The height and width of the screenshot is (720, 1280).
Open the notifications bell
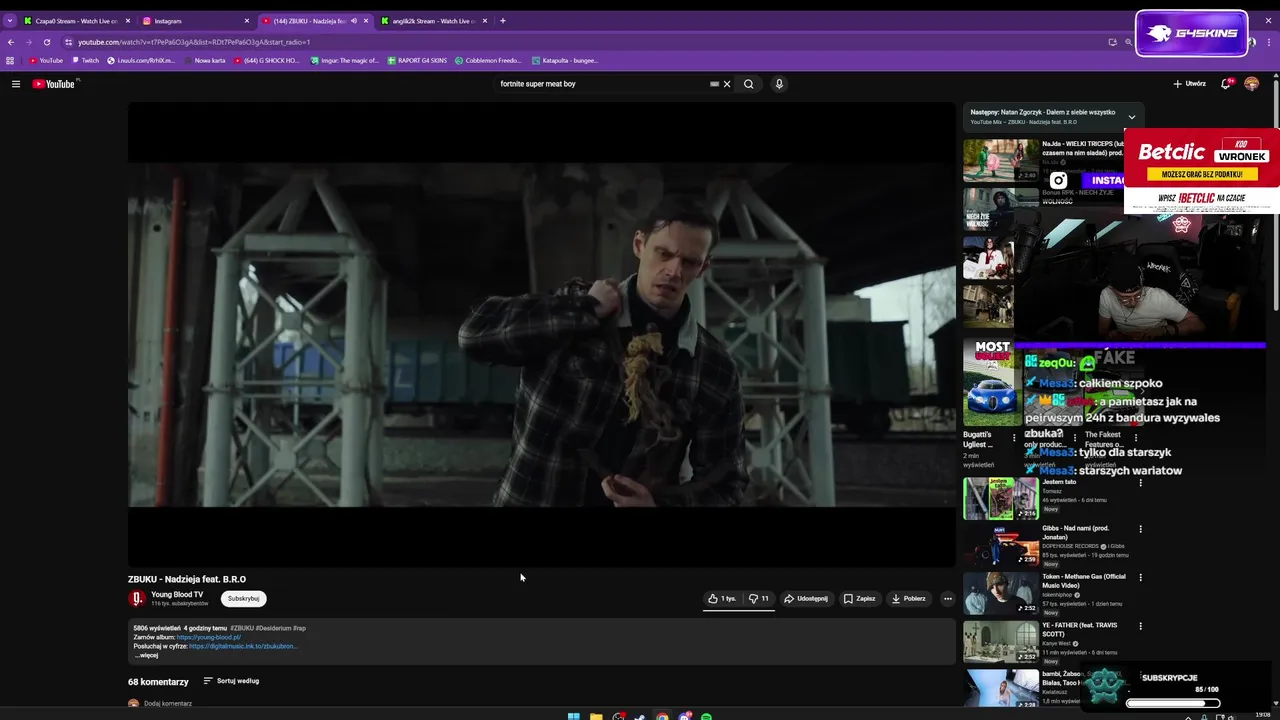1225,84
